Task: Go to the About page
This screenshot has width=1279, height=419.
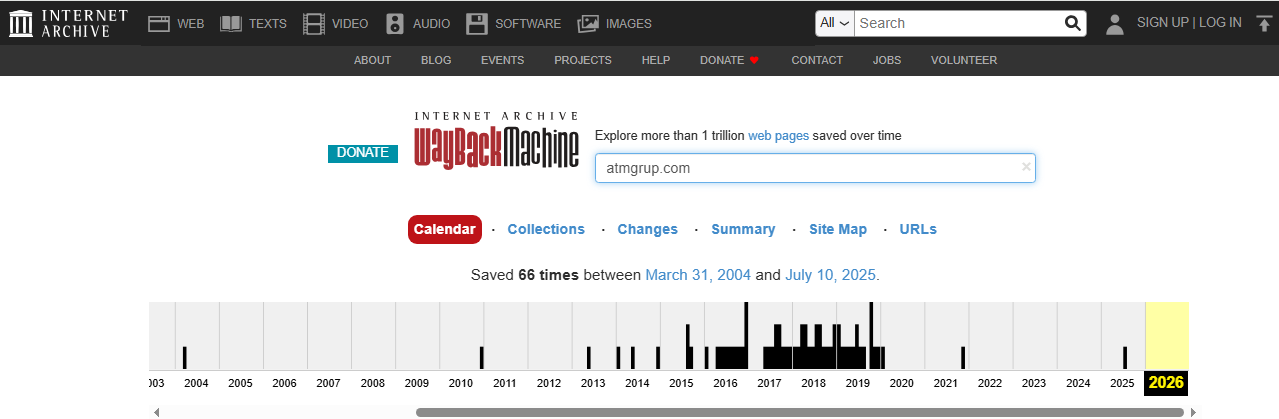Action: coord(372,60)
